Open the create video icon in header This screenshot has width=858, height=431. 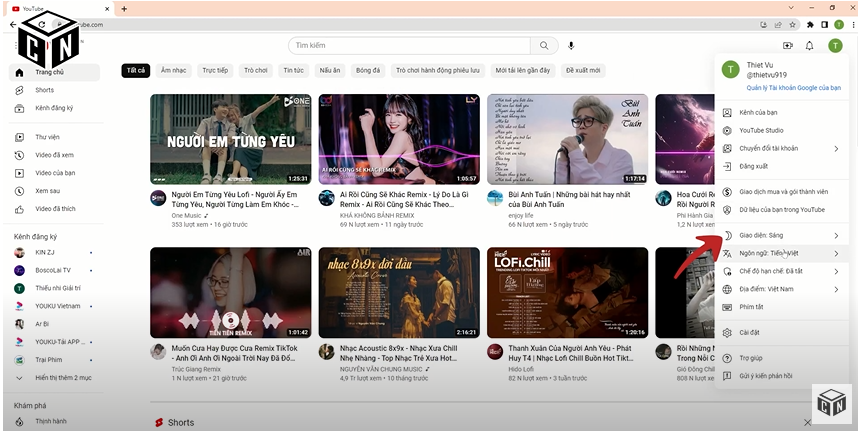(x=788, y=46)
